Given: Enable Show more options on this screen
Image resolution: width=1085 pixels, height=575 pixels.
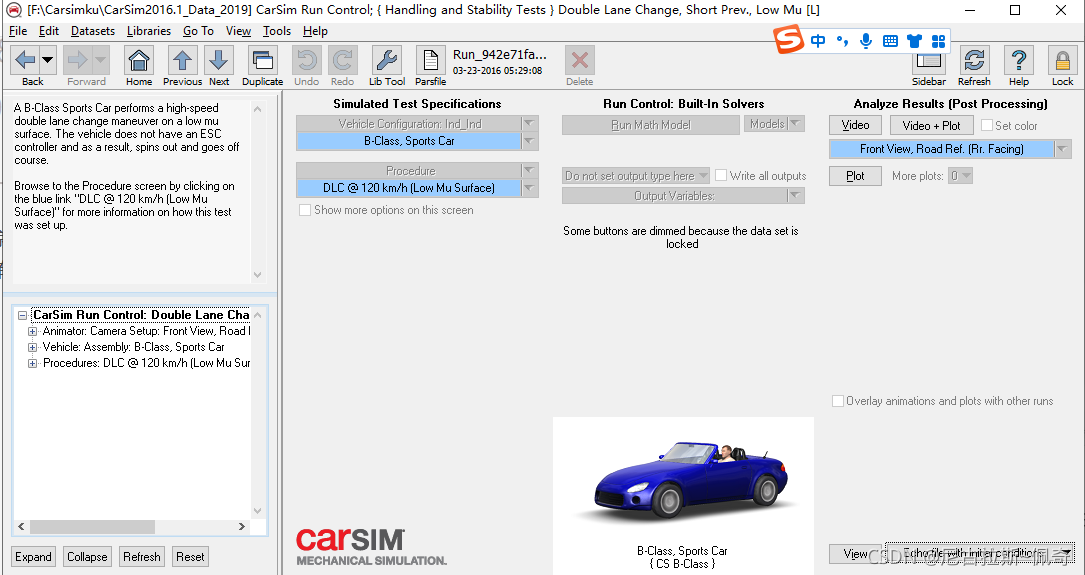Looking at the screenshot, I should [304, 210].
